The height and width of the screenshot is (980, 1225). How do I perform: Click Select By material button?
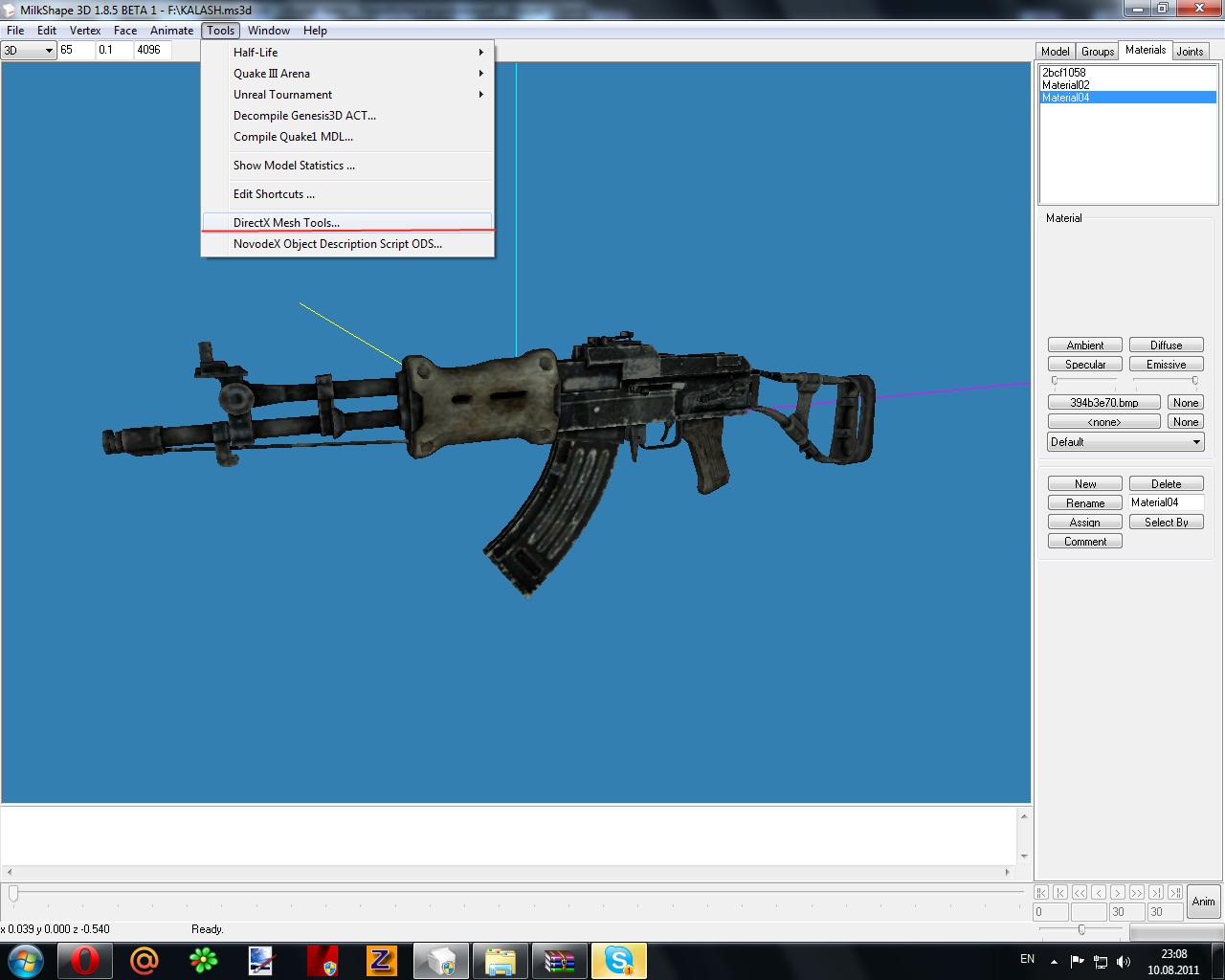click(x=1167, y=523)
